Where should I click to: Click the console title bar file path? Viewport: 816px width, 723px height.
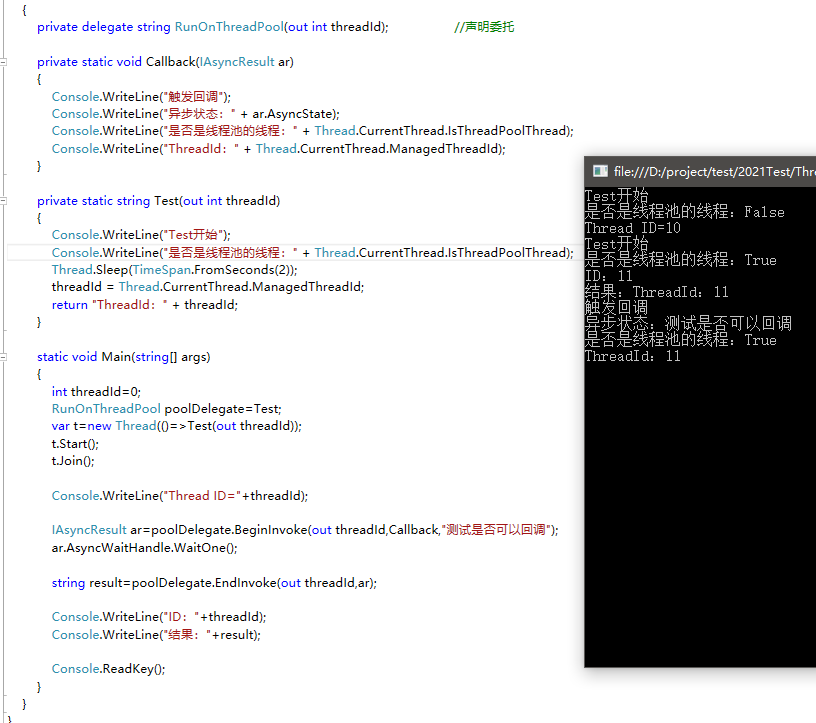tap(715, 172)
